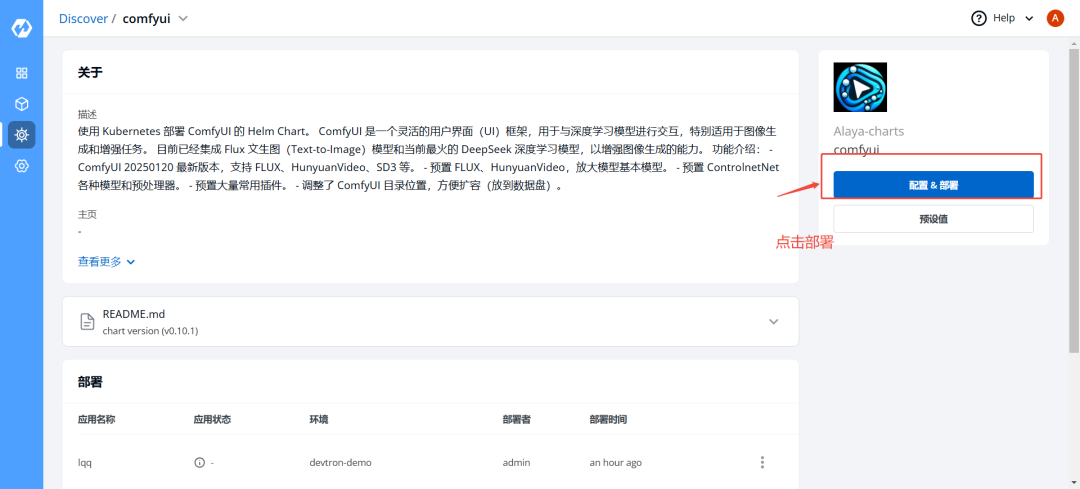Click the Help question mark icon
This screenshot has height=489, width=1080.
(x=979, y=19)
